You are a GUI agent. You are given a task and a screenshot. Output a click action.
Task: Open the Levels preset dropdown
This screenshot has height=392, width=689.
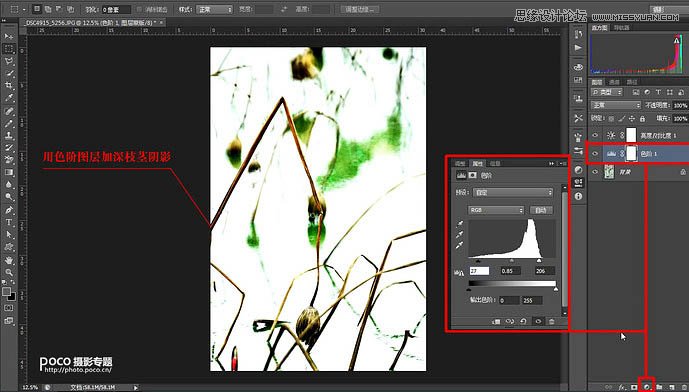point(513,192)
